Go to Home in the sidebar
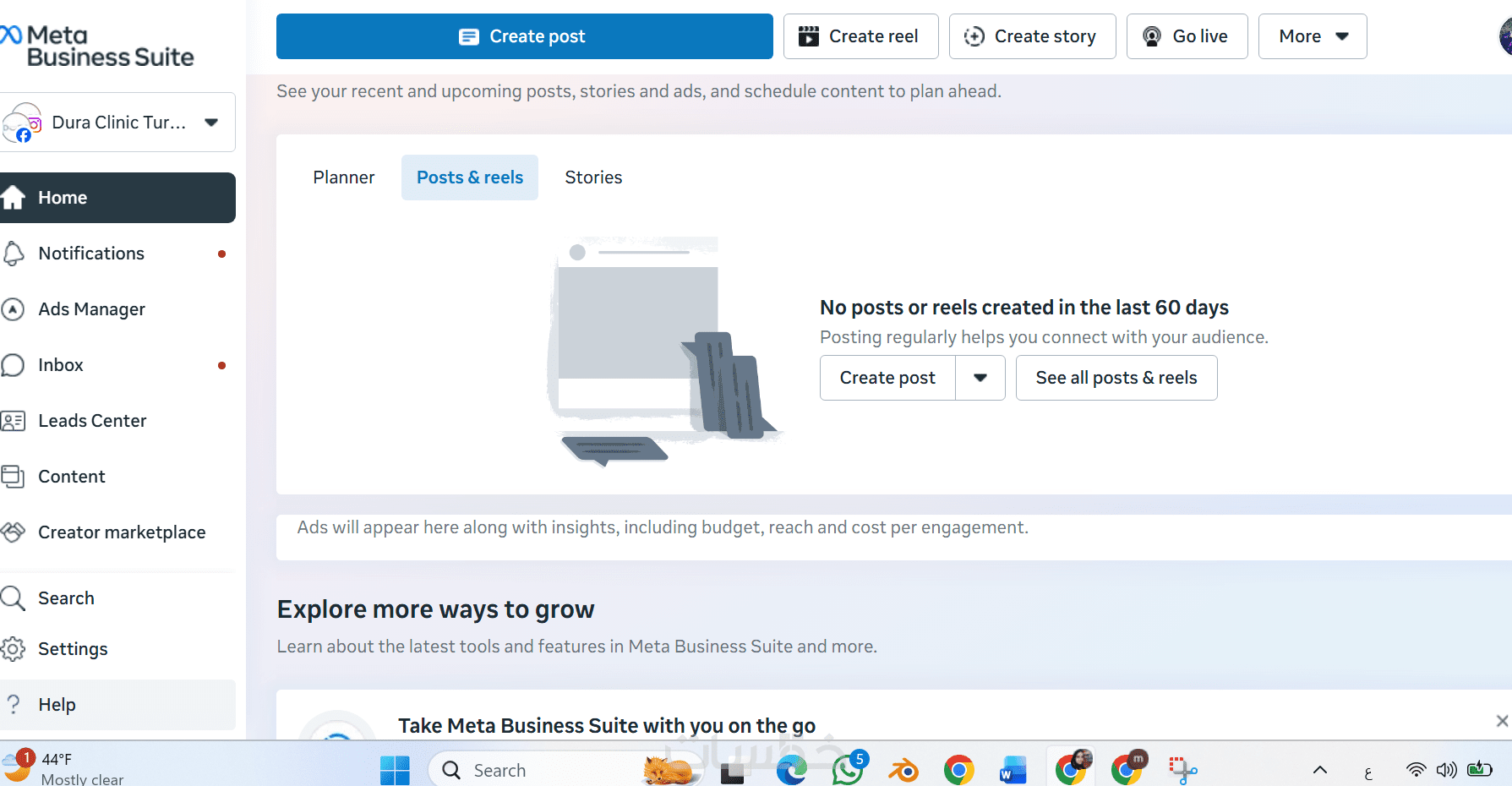The width and height of the screenshot is (1512, 786). (x=117, y=198)
